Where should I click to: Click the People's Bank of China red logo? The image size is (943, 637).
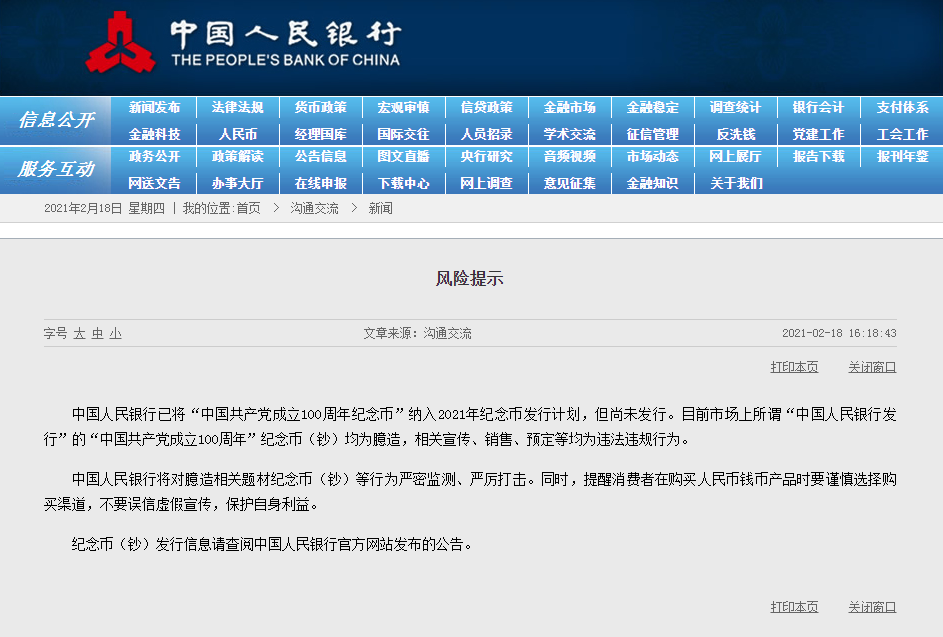point(120,43)
